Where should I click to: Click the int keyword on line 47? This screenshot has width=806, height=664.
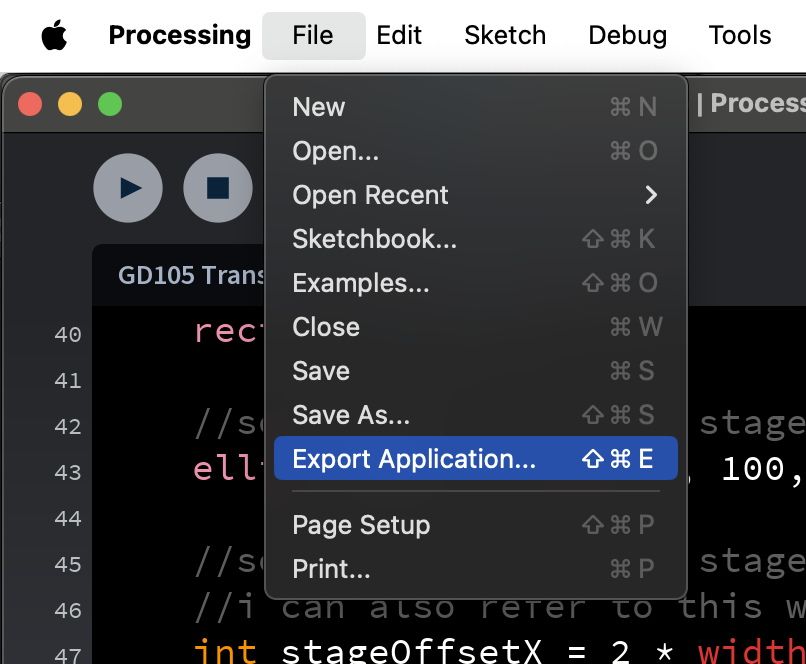click(225, 652)
